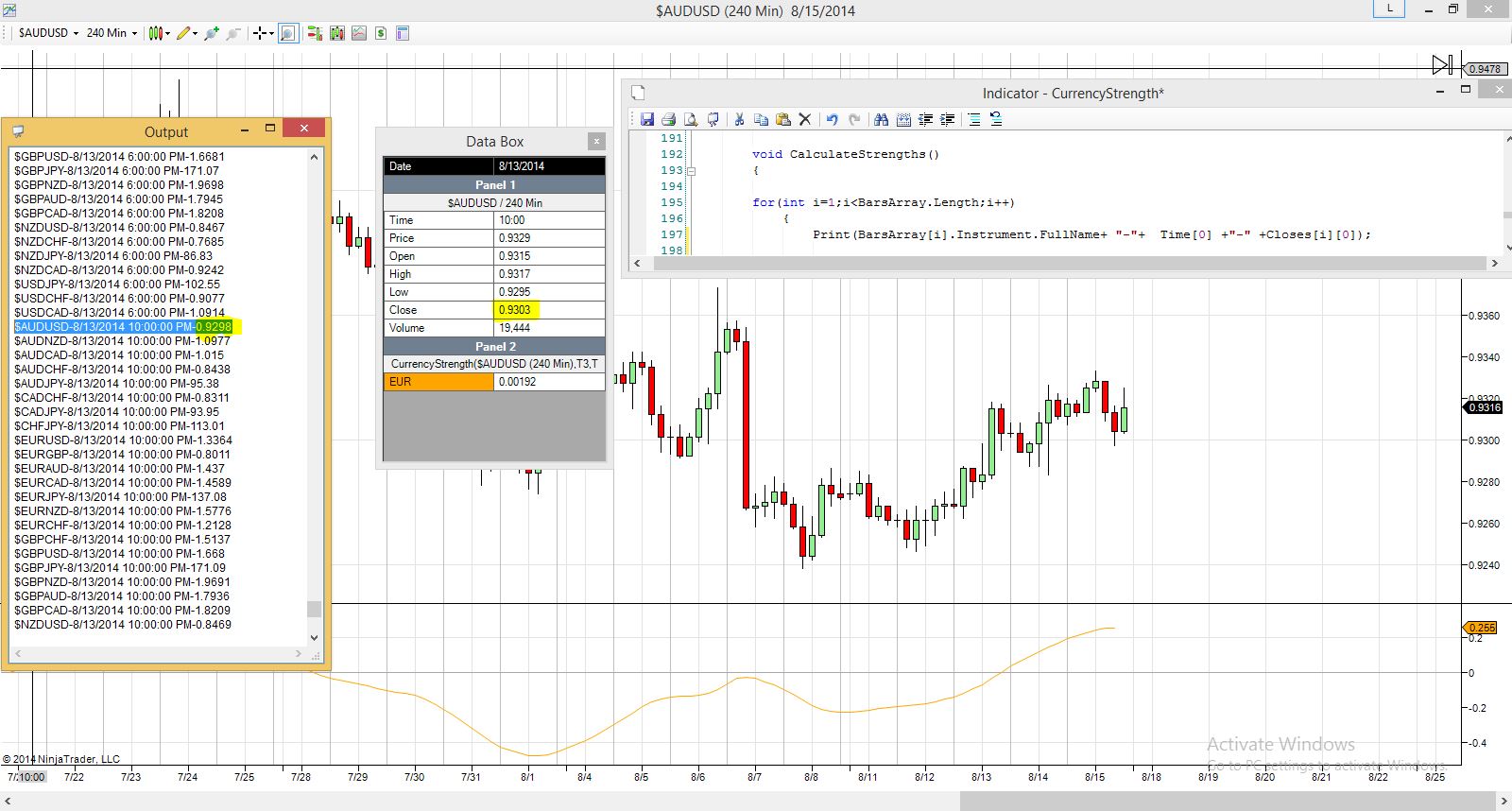The image size is (1512, 811).
Task: Cut selection with the scissors icon
Action: 739,119
